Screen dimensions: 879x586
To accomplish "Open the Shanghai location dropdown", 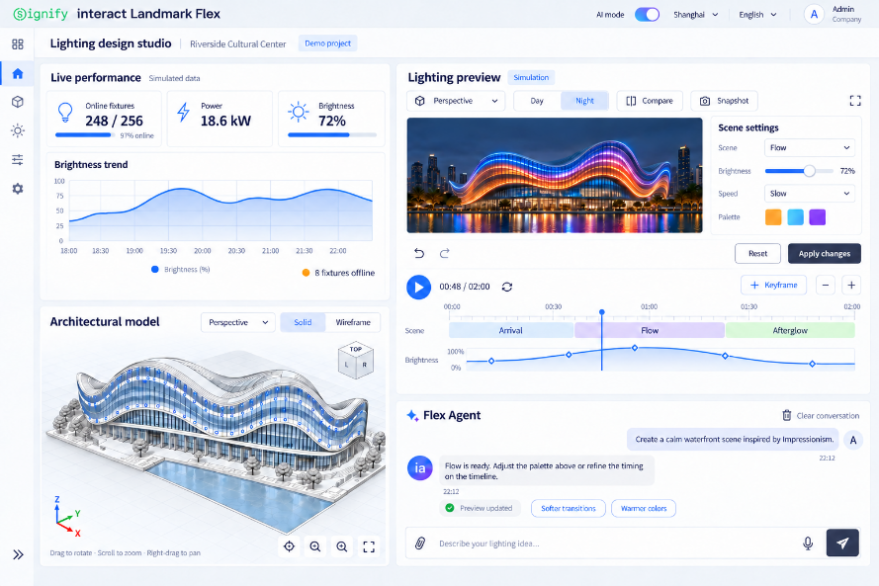I will tap(695, 15).
